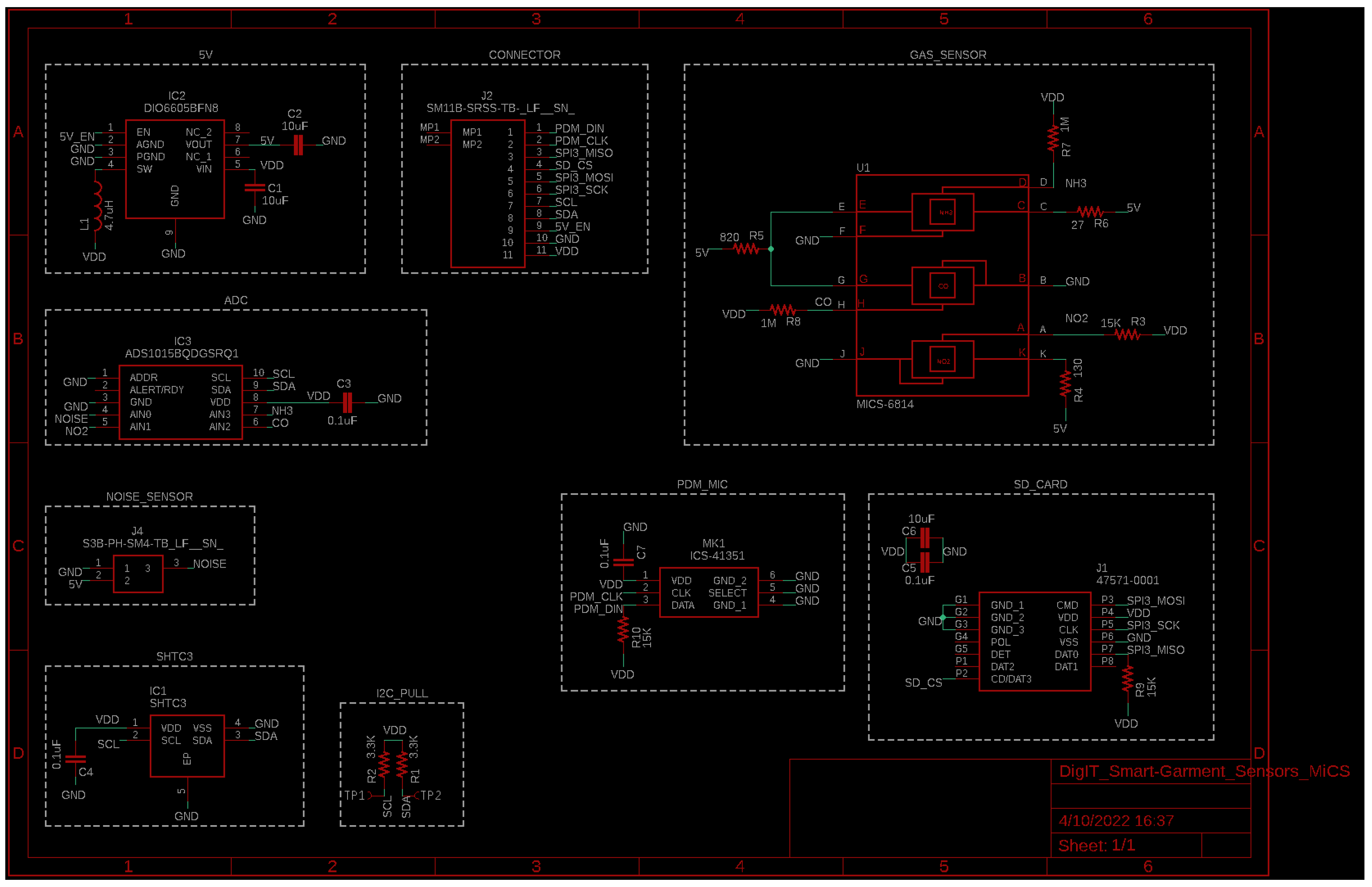Select the J4 noise sensor connector block
The image size is (1372, 887).
pyautogui.click(x=138, y=574)
